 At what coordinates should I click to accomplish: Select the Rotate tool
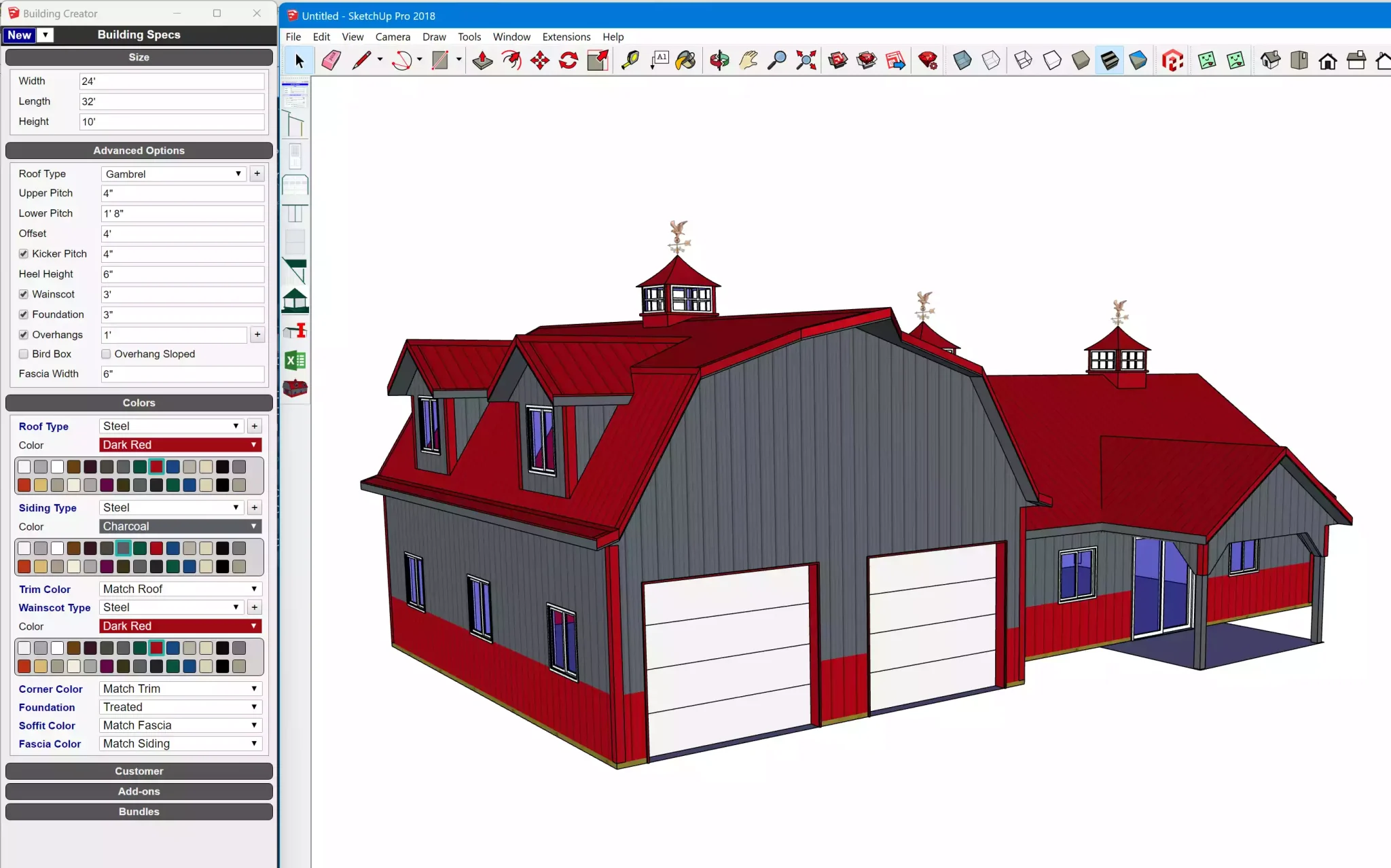568,60
